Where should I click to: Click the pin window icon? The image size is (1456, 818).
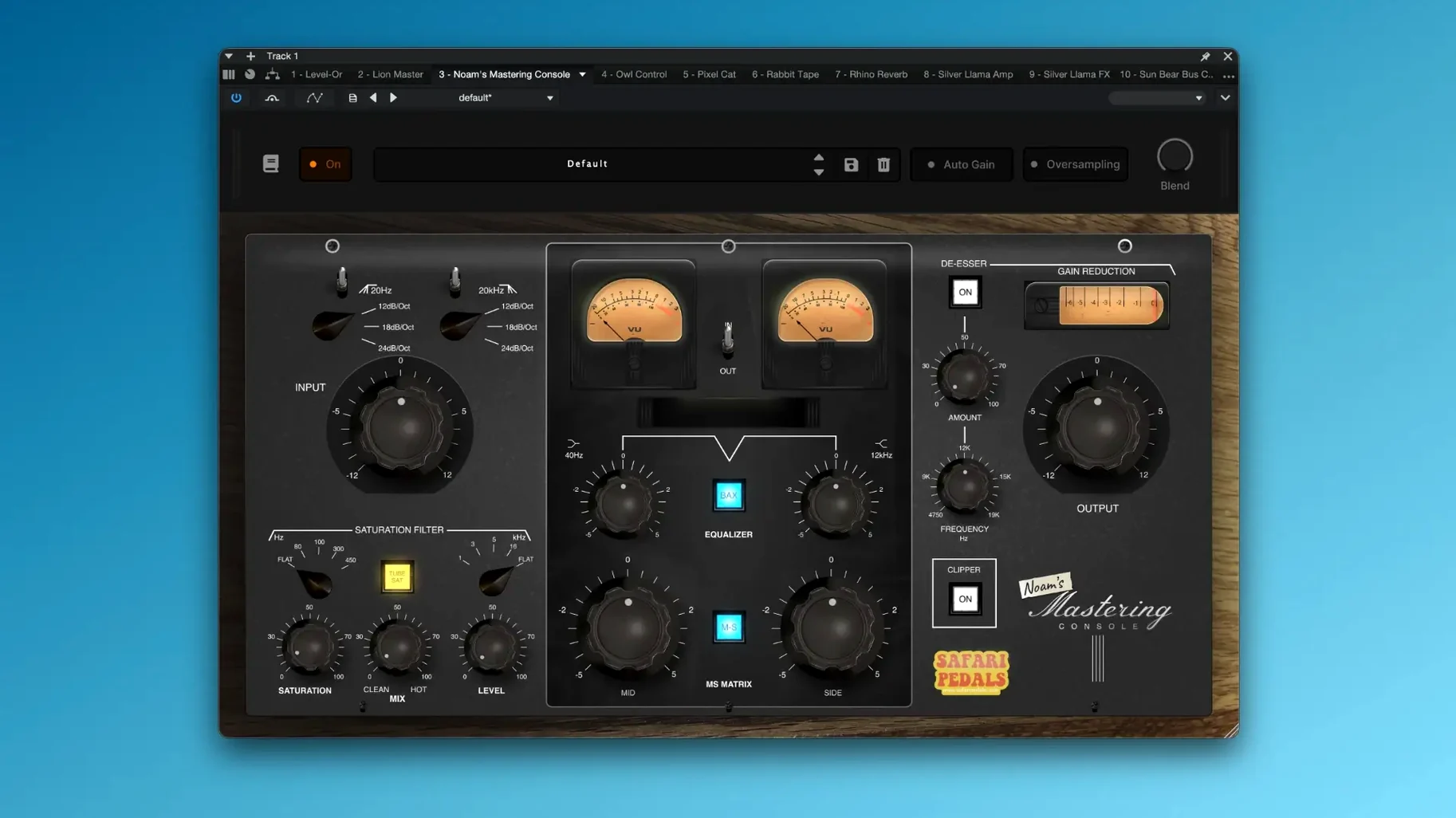pyautogui.click(x=1205, y=57)
